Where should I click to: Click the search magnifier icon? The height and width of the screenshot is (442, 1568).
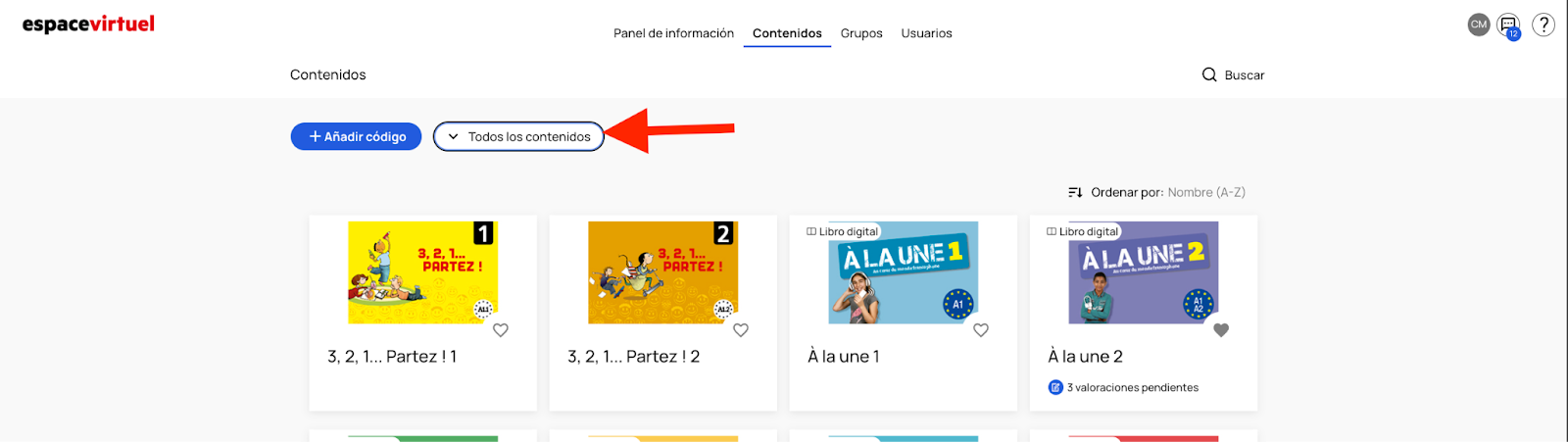(1209, 74)
